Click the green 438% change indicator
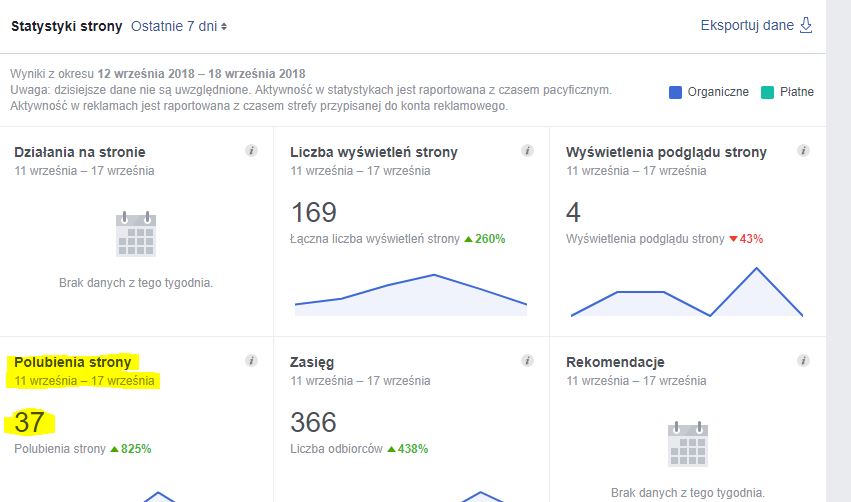 pyautogui.click(x=408, y=449)
